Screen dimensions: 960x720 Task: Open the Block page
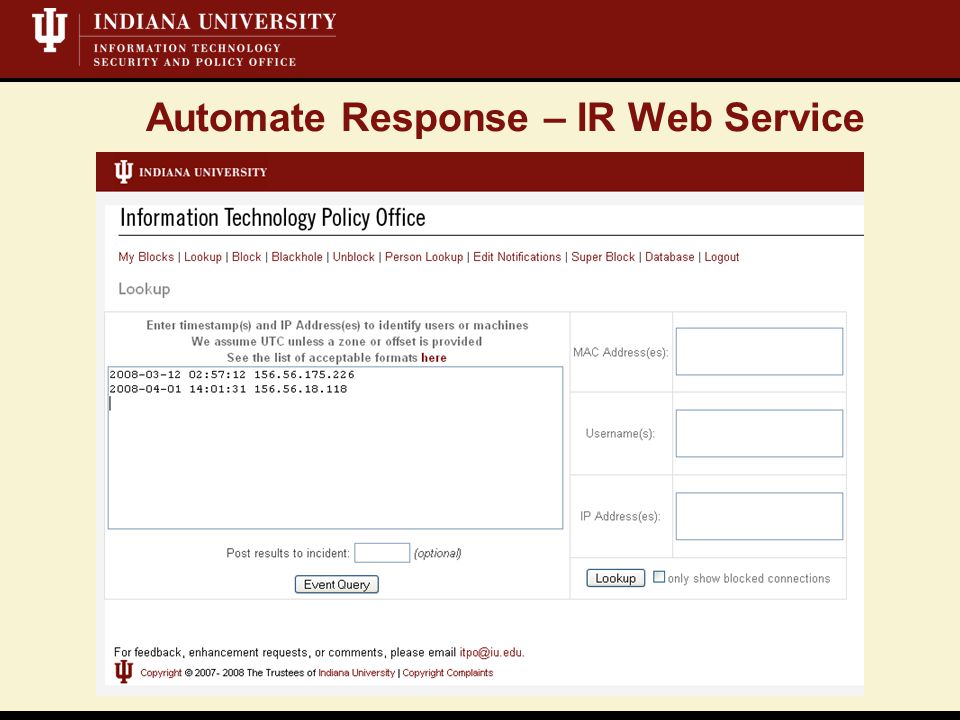point(247,257)
